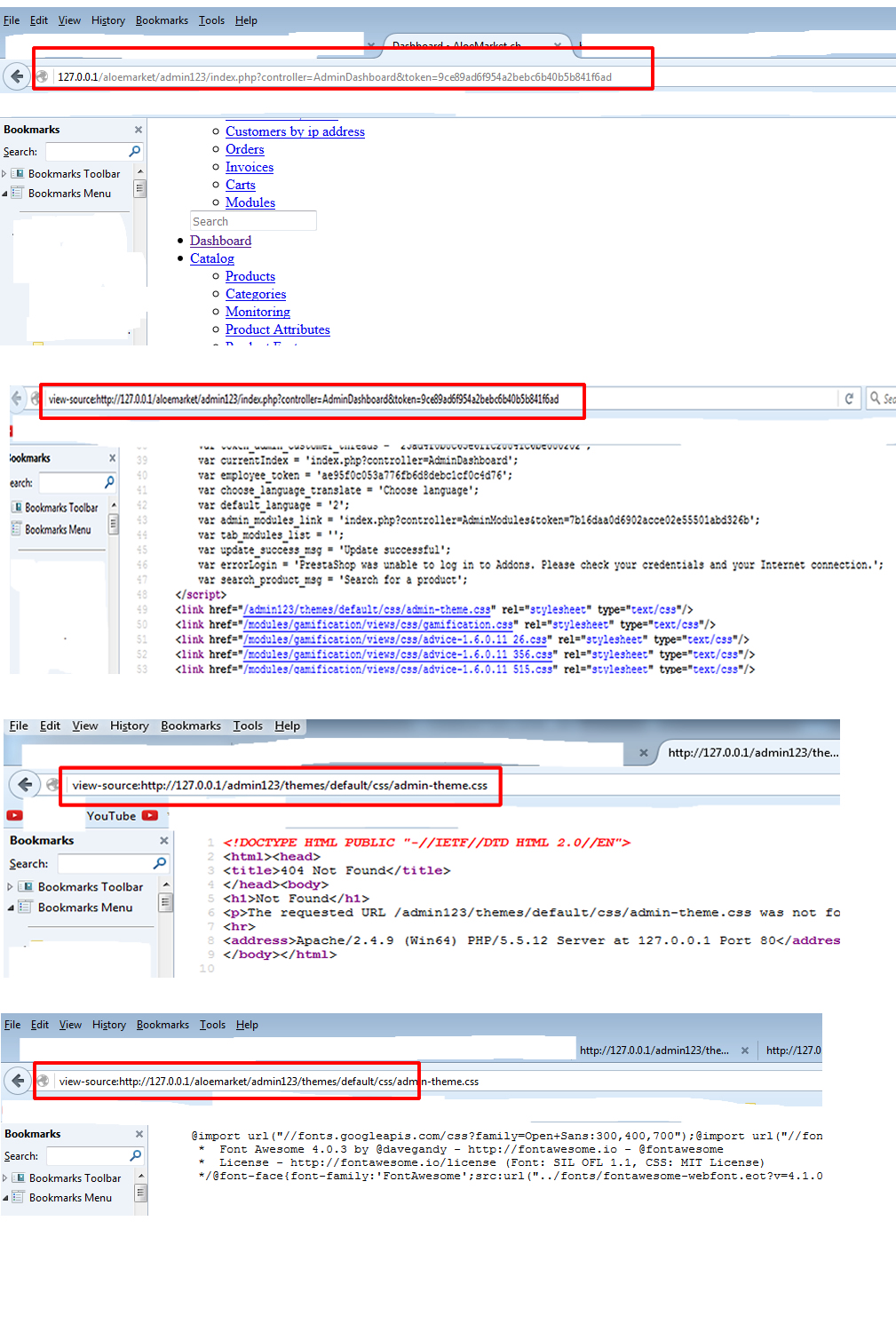Open Edit menu in the 404 window
The width and height of the screenshot is (896, 1332).
tap(50, 725)
